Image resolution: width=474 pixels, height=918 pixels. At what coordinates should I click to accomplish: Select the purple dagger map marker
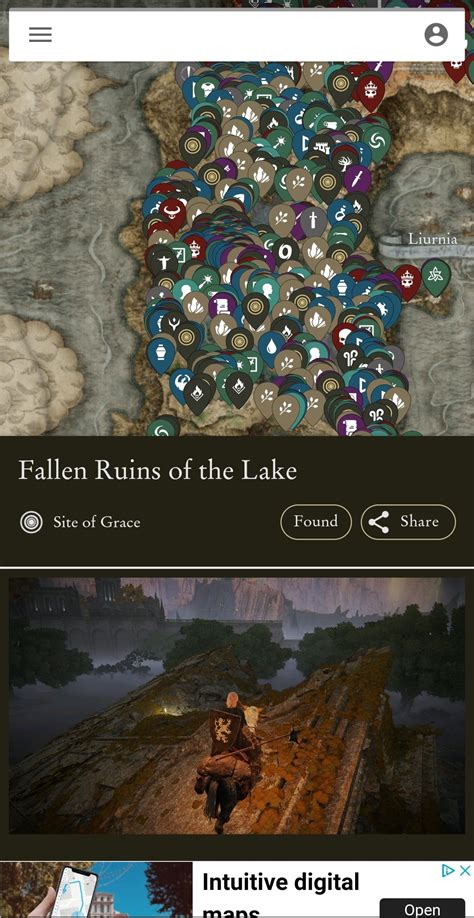pos(357,178)
